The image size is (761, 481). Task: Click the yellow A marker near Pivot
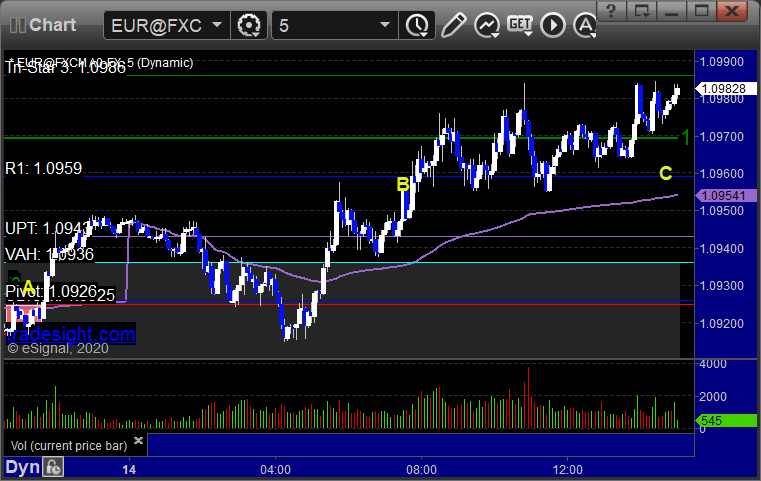click(x=28, y=286)
